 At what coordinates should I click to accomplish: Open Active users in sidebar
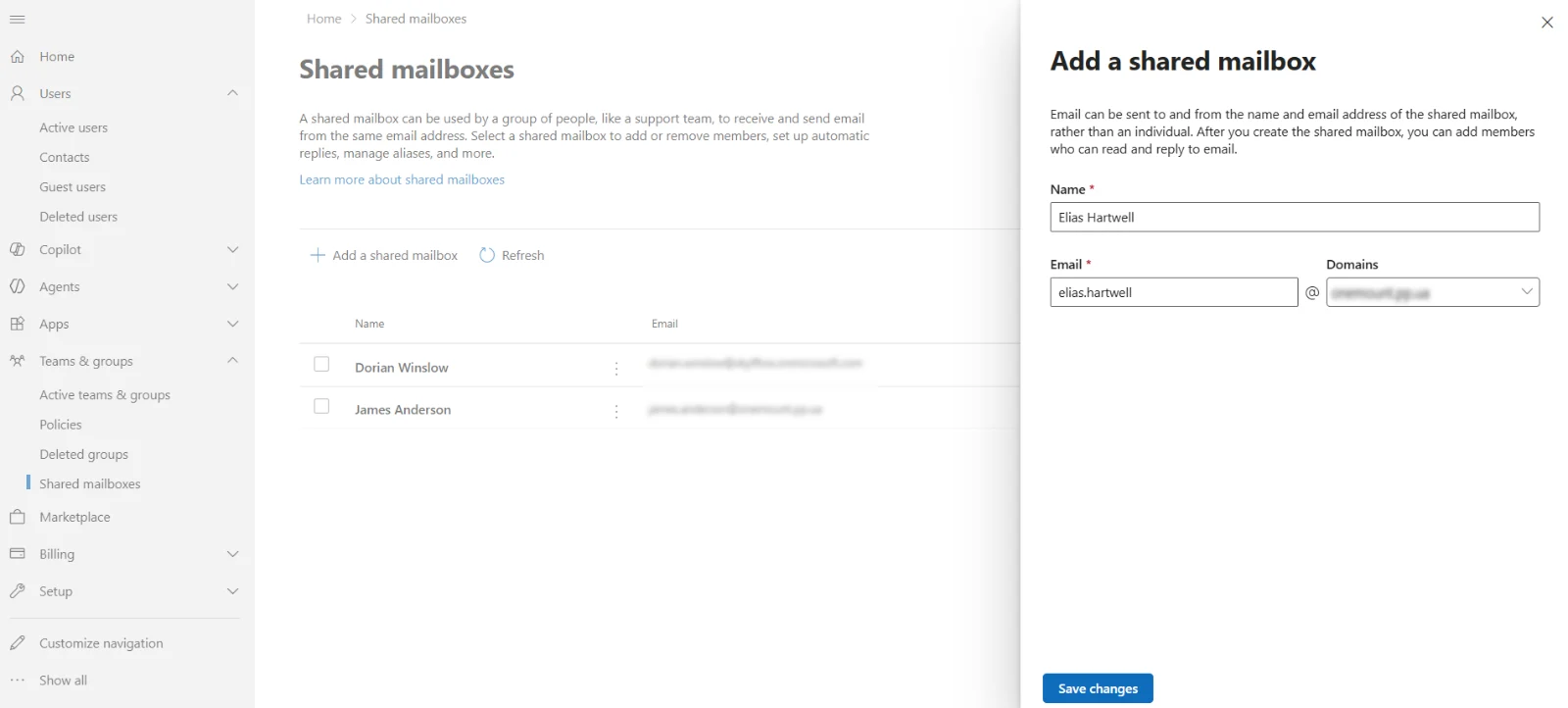pyautogui.click(x=73, y=127)
